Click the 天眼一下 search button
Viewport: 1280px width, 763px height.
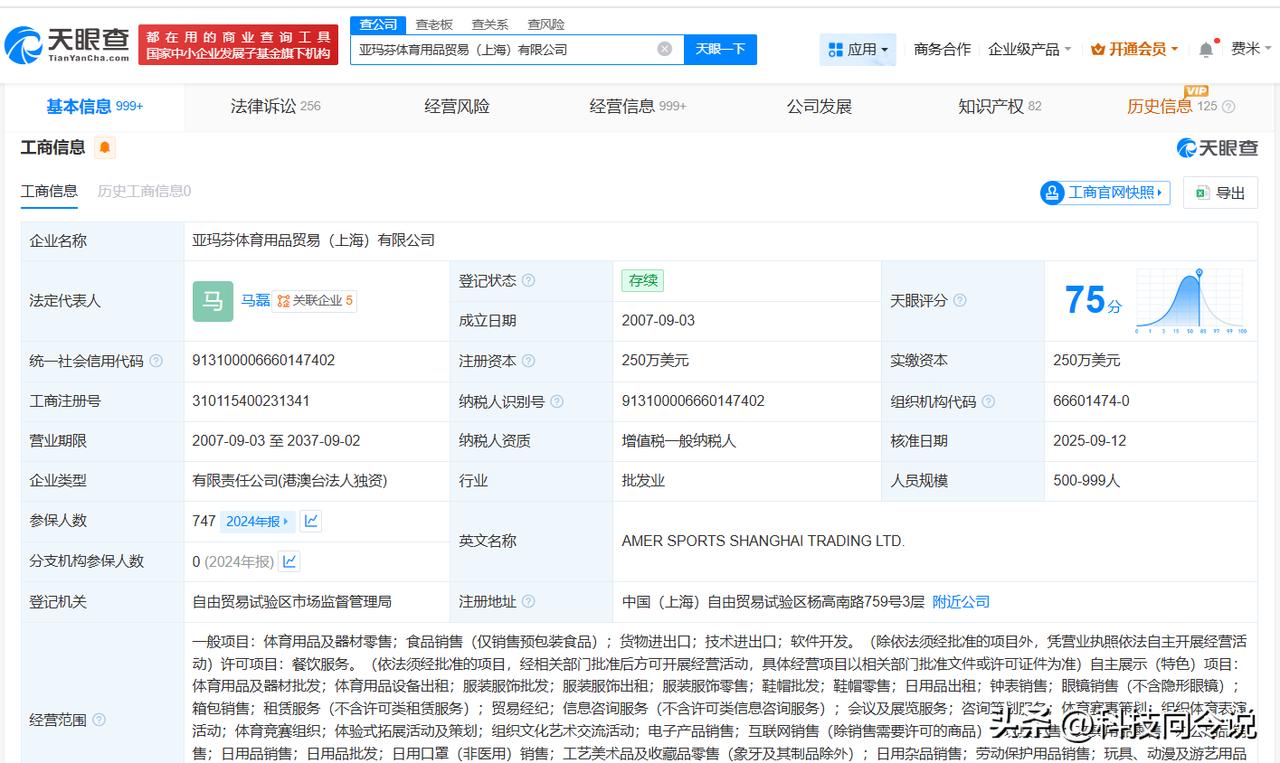pyautogui.click(x=720, y=49)
